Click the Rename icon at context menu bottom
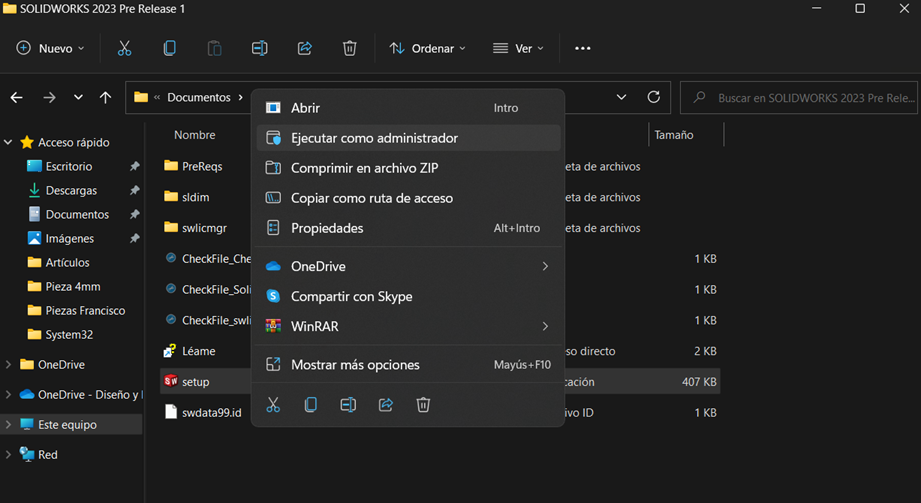The image size is (921, 503). pos(348,404)
